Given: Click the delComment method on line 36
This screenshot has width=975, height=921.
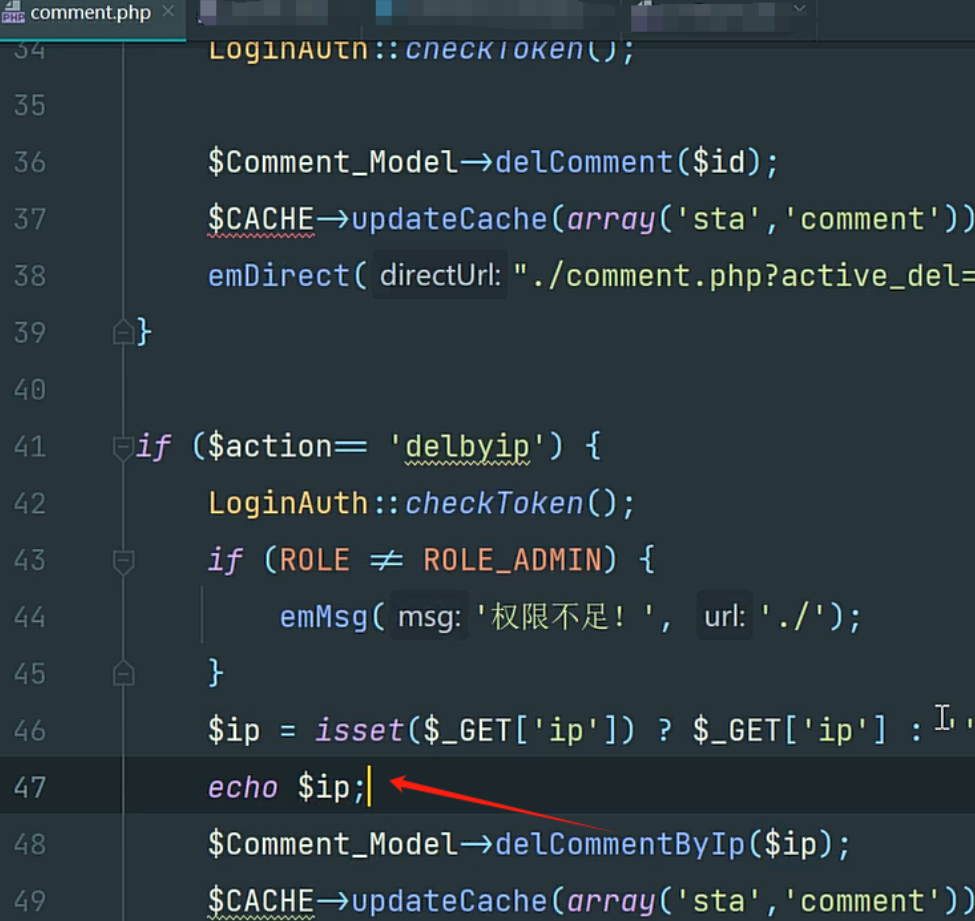Looking at the screenshot, I should [584, 162].
